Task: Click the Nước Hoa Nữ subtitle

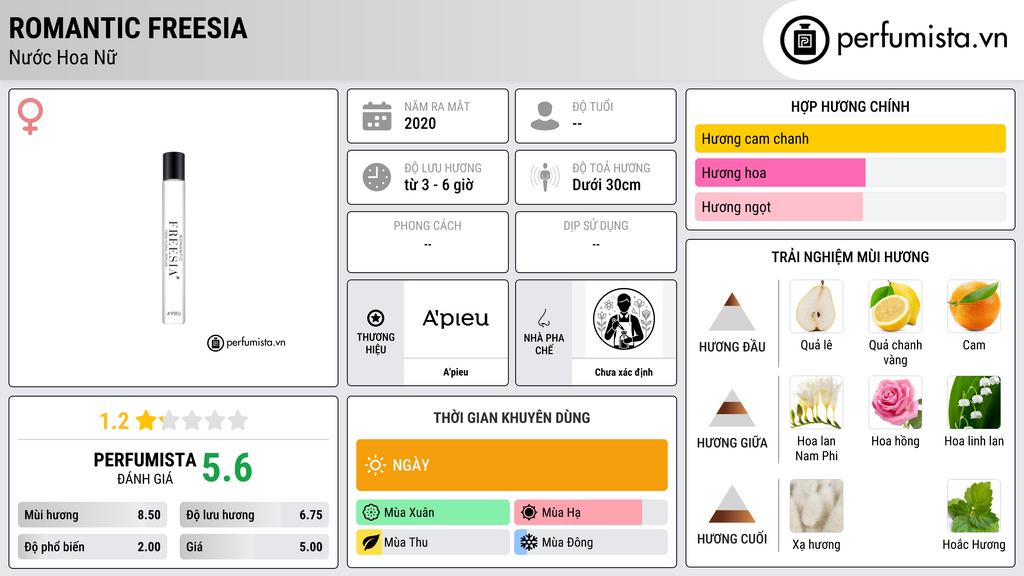Action: (x=63, y=57)
